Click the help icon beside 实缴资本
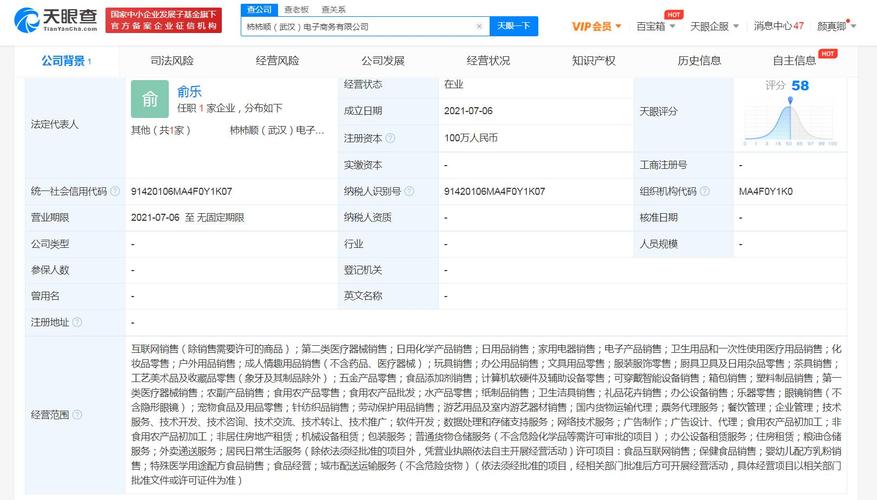Screen dimensions: 877x500 [x=387, y=164]
